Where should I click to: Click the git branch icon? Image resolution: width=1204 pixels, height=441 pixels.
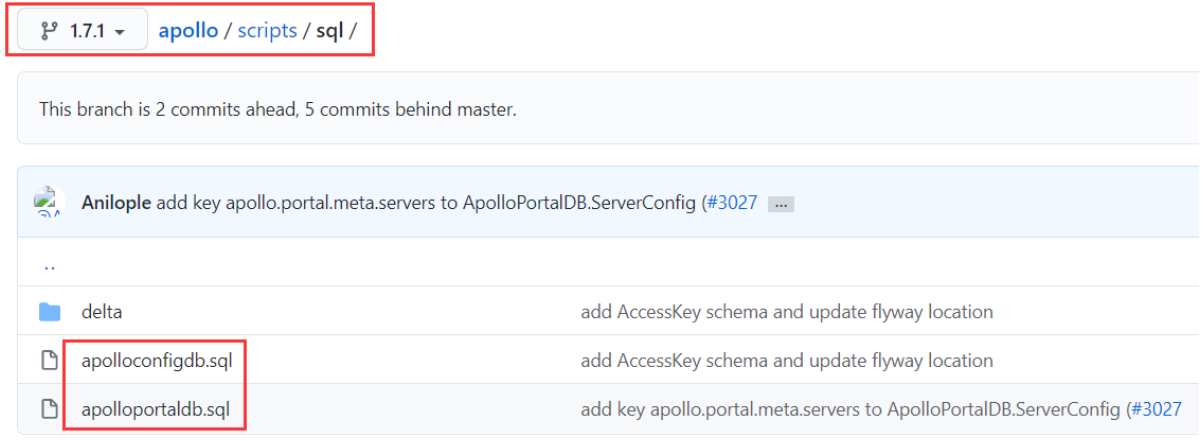tap(49, 31)
